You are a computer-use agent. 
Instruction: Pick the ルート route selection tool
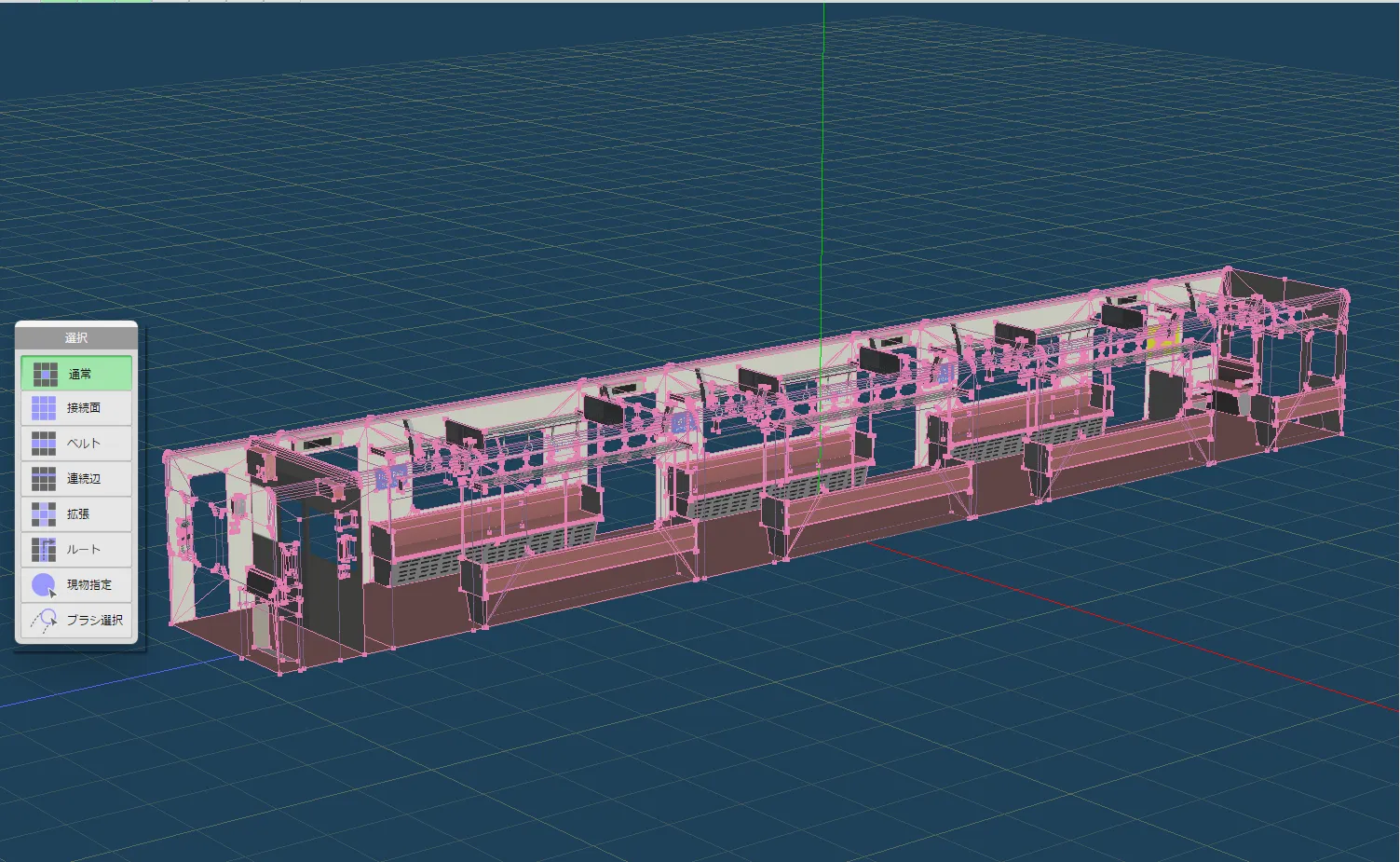click(76, 550)
